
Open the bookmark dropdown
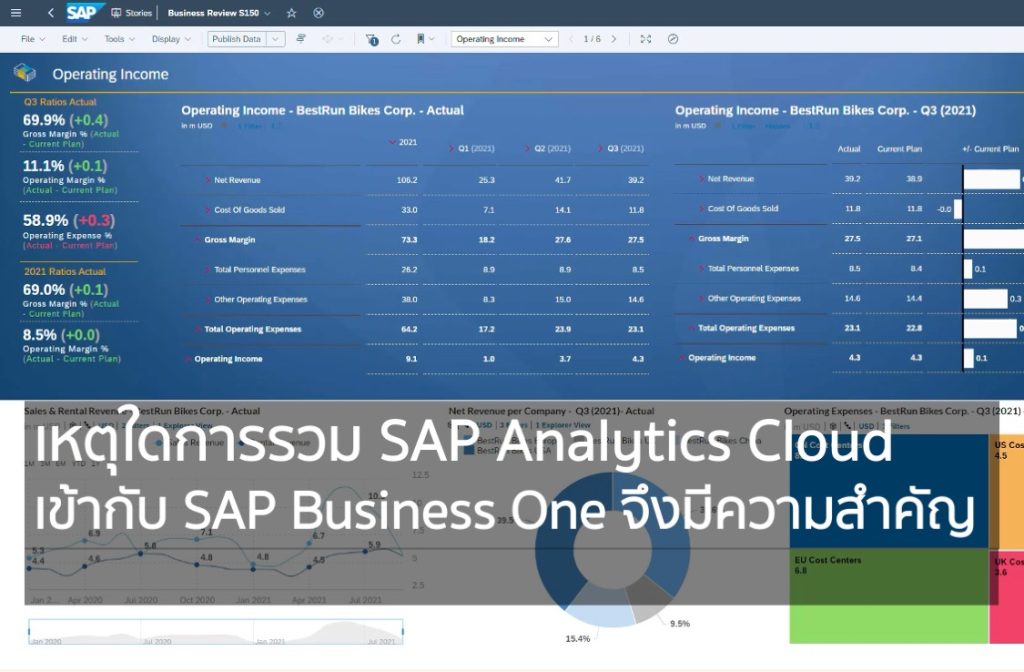(x=424, y=39)
